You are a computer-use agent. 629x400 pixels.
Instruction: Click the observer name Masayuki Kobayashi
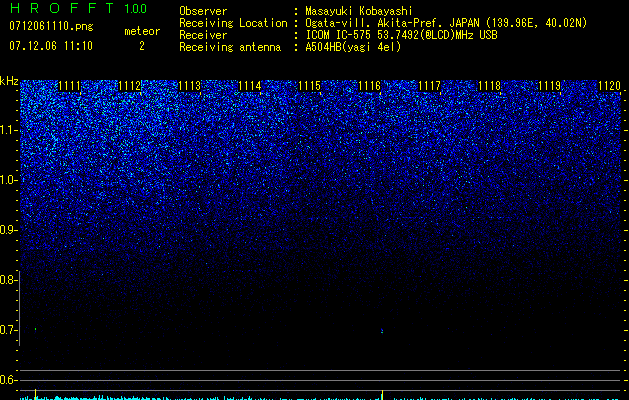pos(359,11)
